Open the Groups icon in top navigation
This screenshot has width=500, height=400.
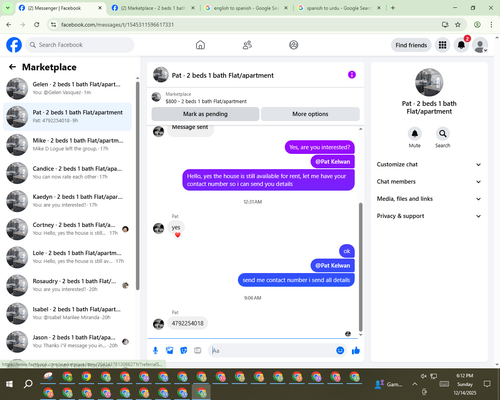[294, 45]
